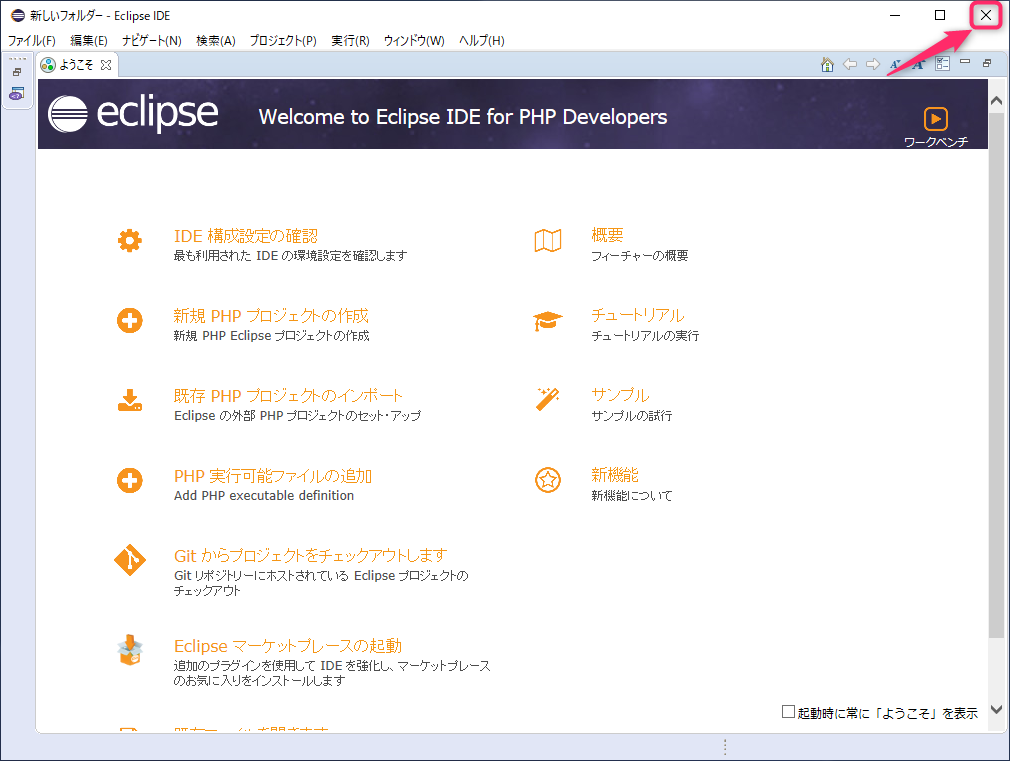Toggle 起動時に常に「ようこそ」を表示 checkbox
Screen dimensions: 1010x761
(x=788, y=712)
